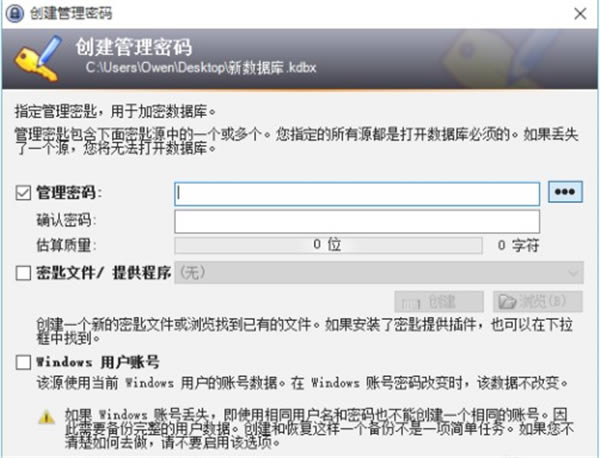Click the yellow warning triangle icon
Viewport: 600px width, 458px height.
(x=46, y=417)
